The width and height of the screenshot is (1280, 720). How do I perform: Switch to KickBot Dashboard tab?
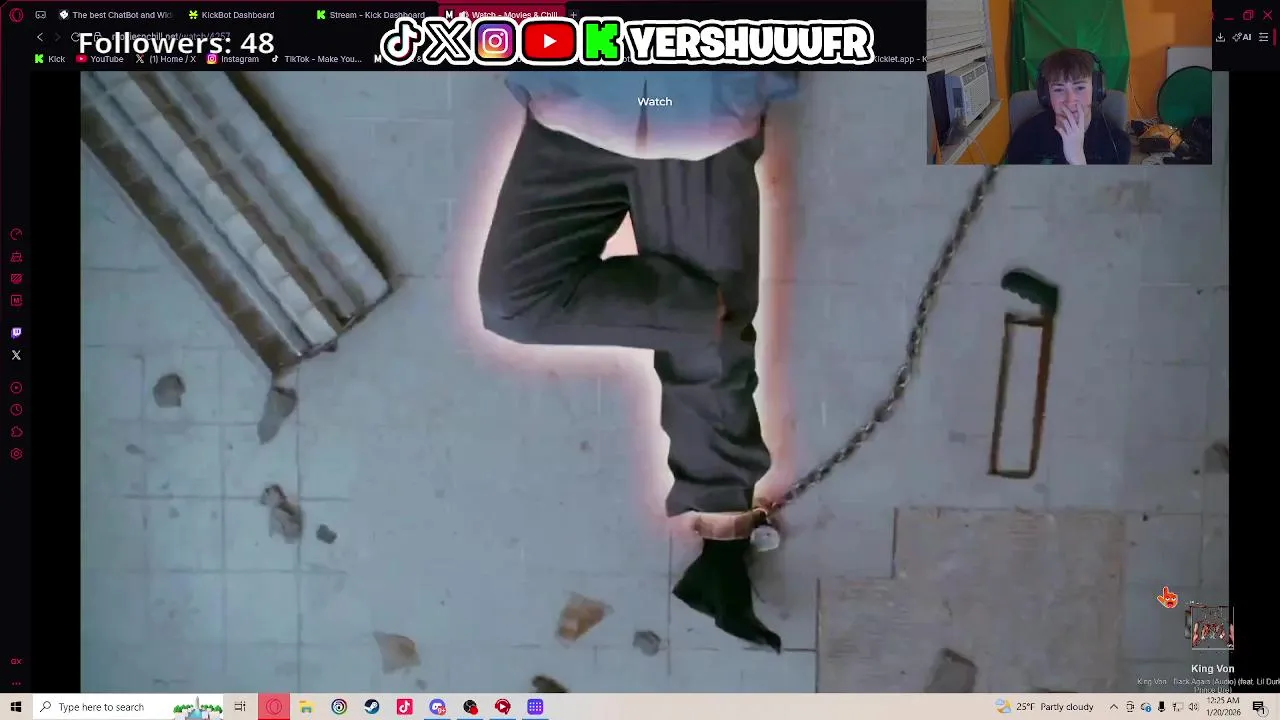[237, 15]
